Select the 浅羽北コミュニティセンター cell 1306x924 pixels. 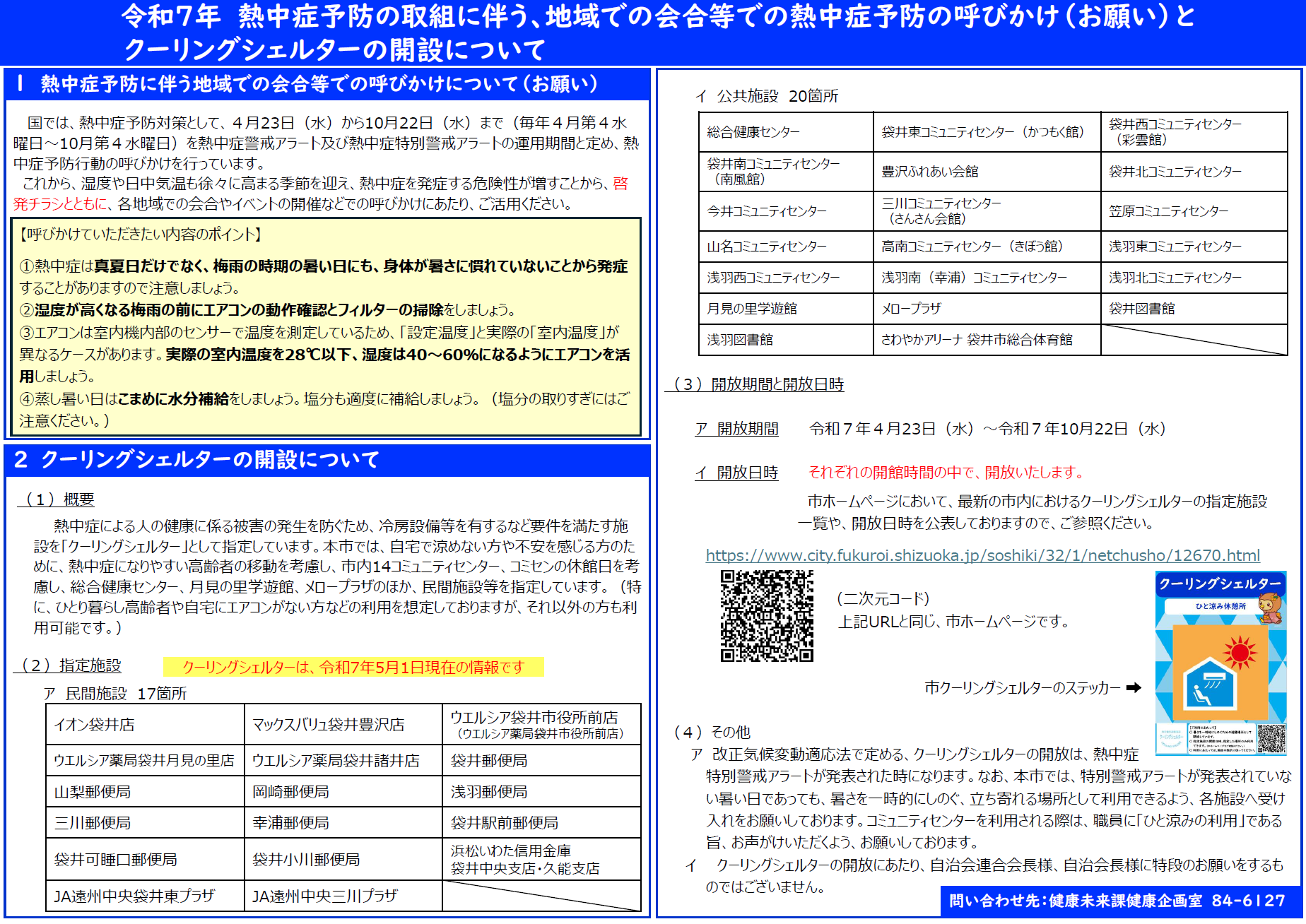1194,277
